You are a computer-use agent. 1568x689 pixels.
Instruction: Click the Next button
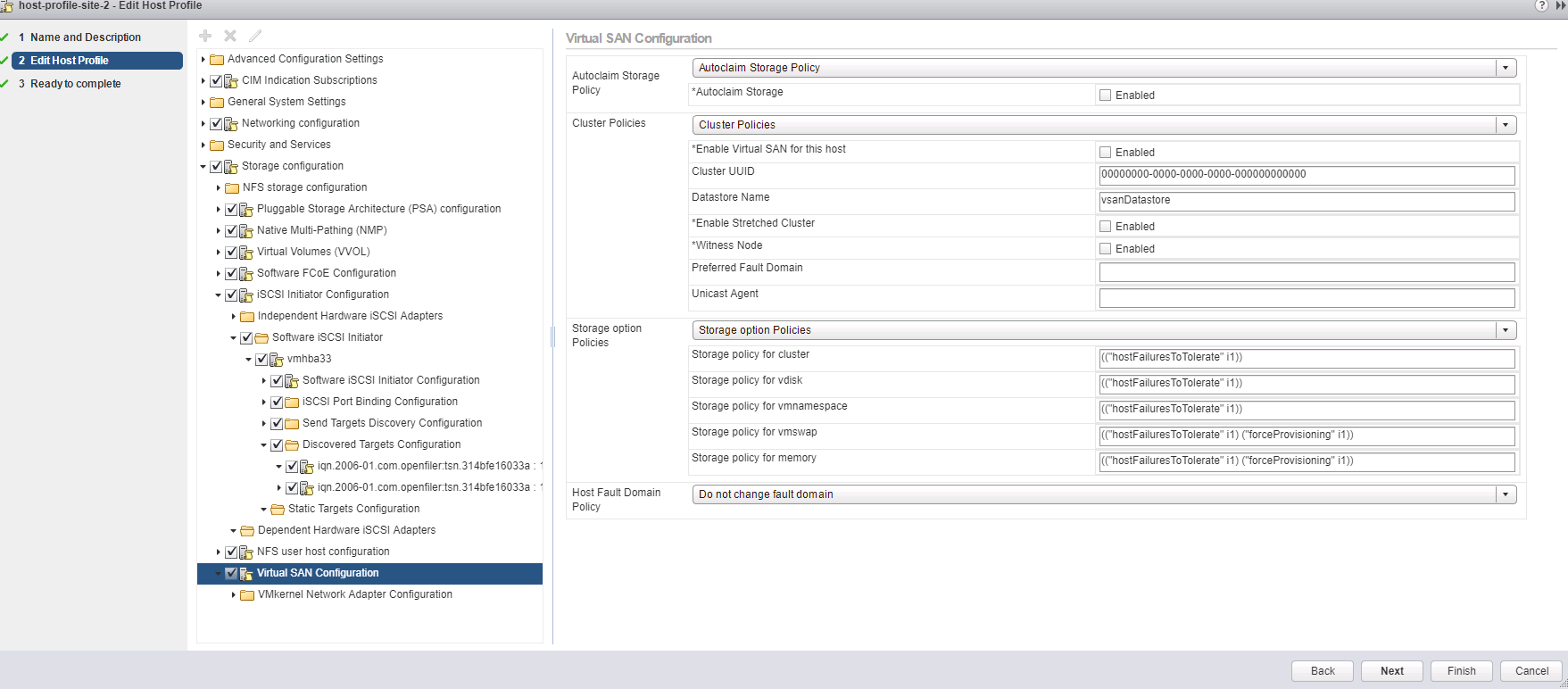coord(1391,671)
